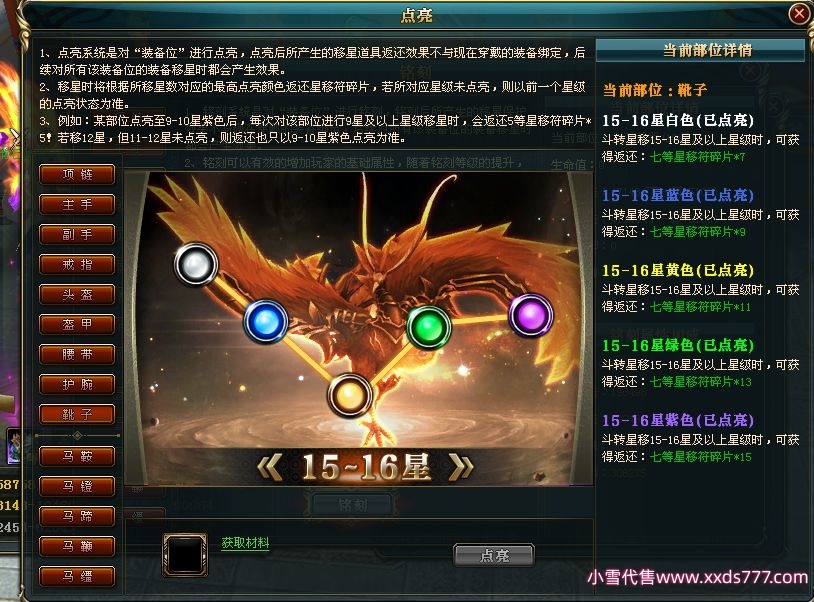Switch to 靴子 equipment slot

coord(77,414)
